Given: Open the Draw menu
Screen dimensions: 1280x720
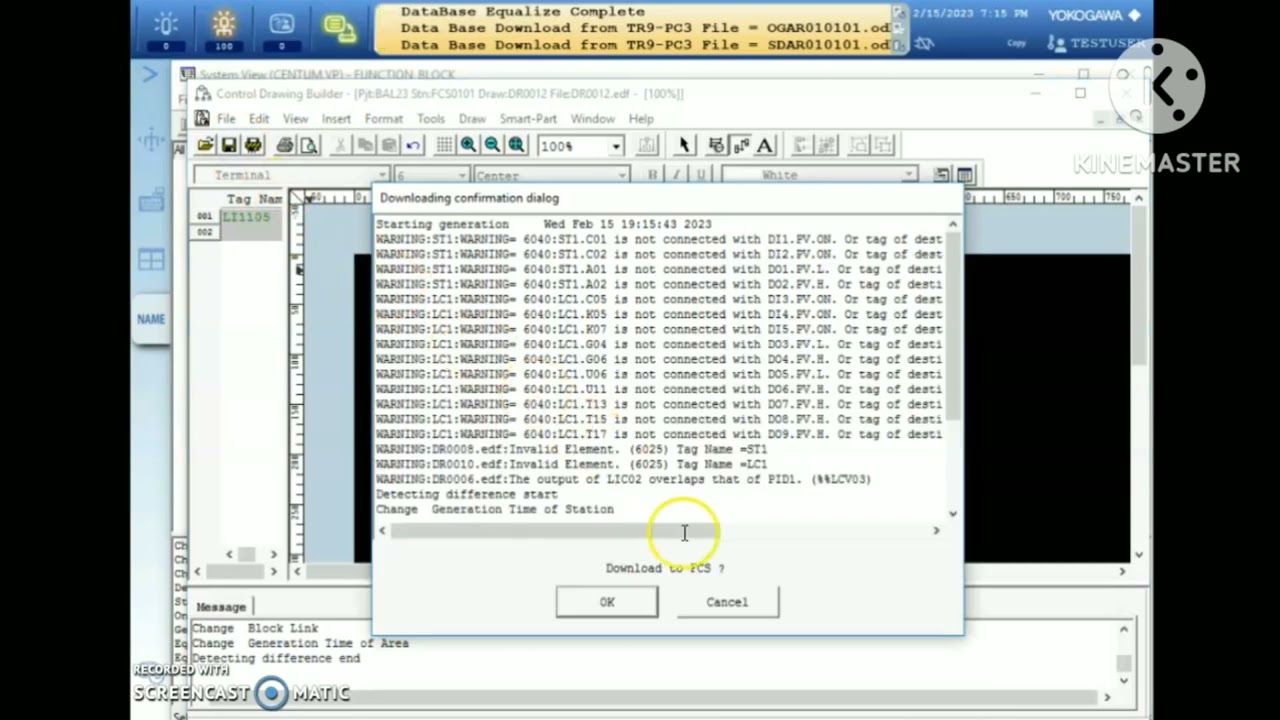Looking at the screenshot, I should point(472,119).
